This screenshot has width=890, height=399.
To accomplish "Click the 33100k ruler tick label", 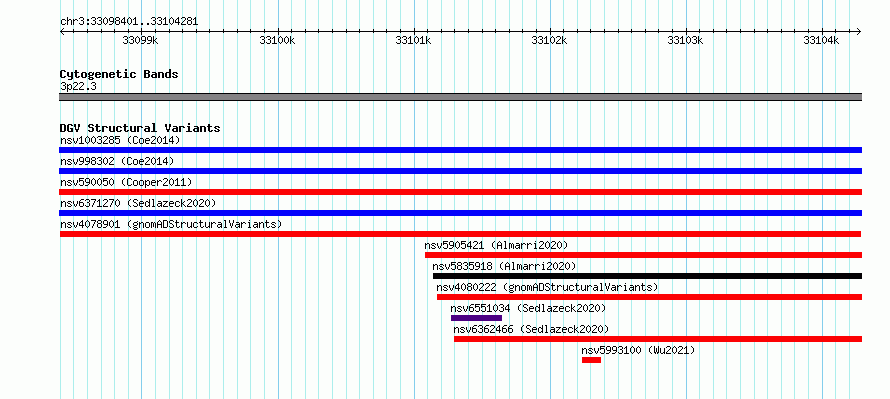I will tap(277, 41).
